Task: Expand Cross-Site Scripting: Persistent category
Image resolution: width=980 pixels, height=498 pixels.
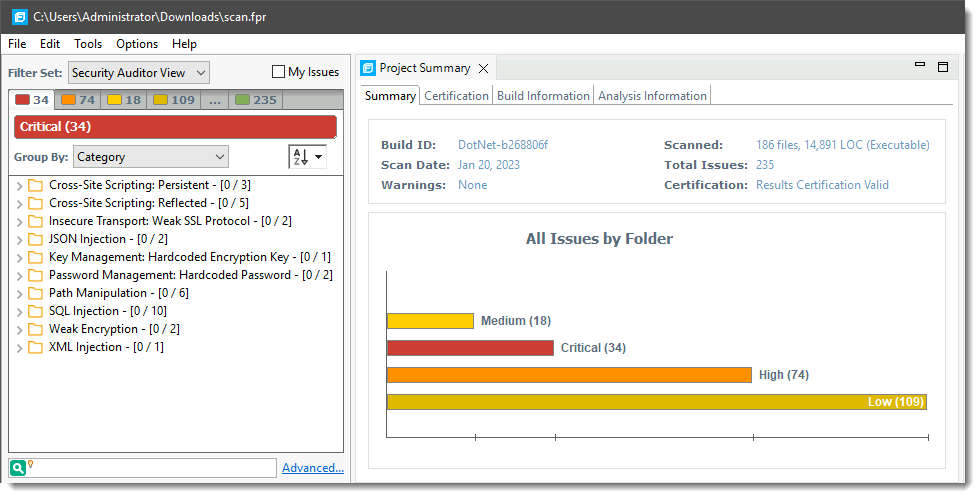Action: [x=19, y=185]
